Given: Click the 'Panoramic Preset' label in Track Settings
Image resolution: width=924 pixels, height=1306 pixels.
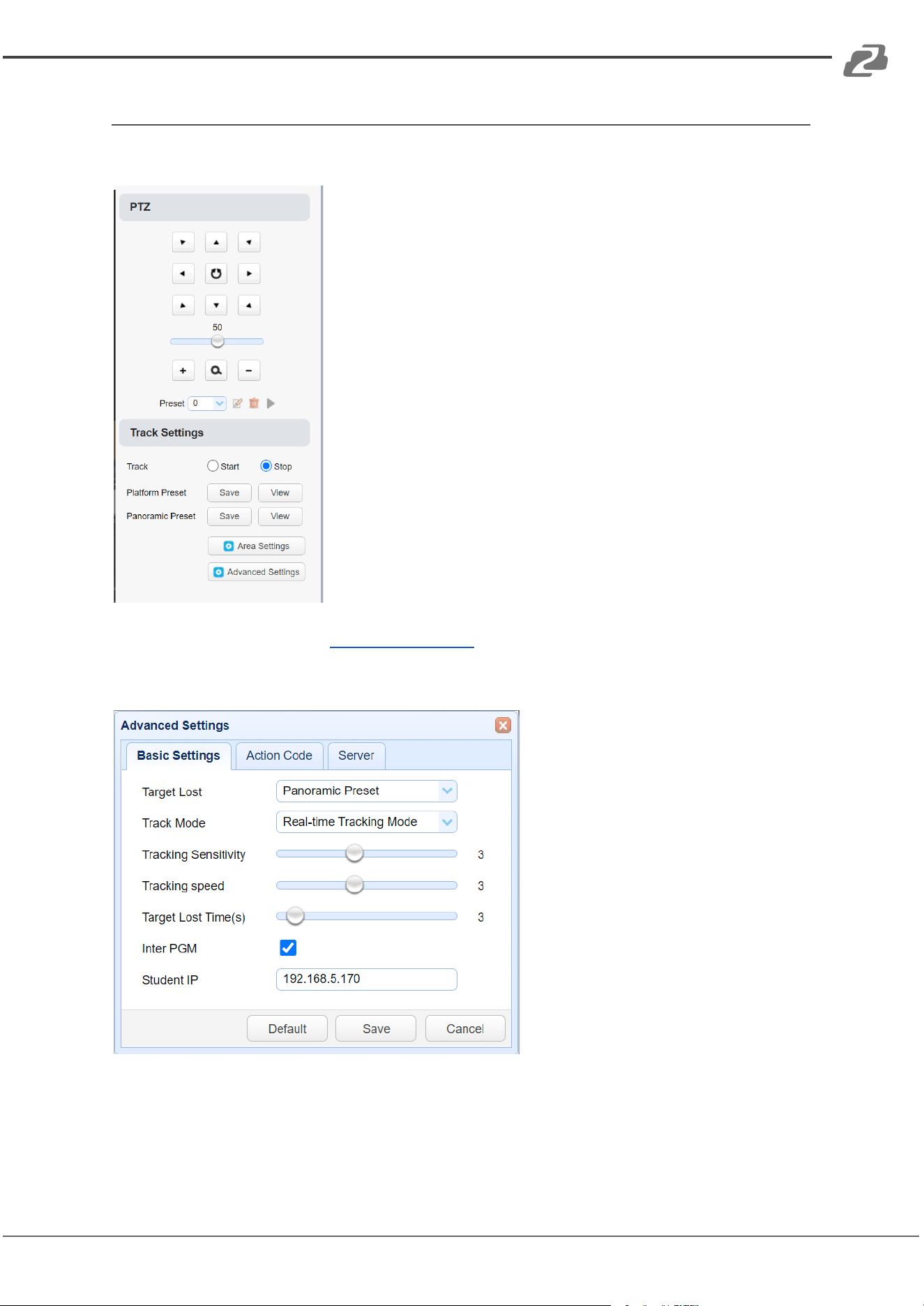Looking at the screenshot, I should pos(161,516).
